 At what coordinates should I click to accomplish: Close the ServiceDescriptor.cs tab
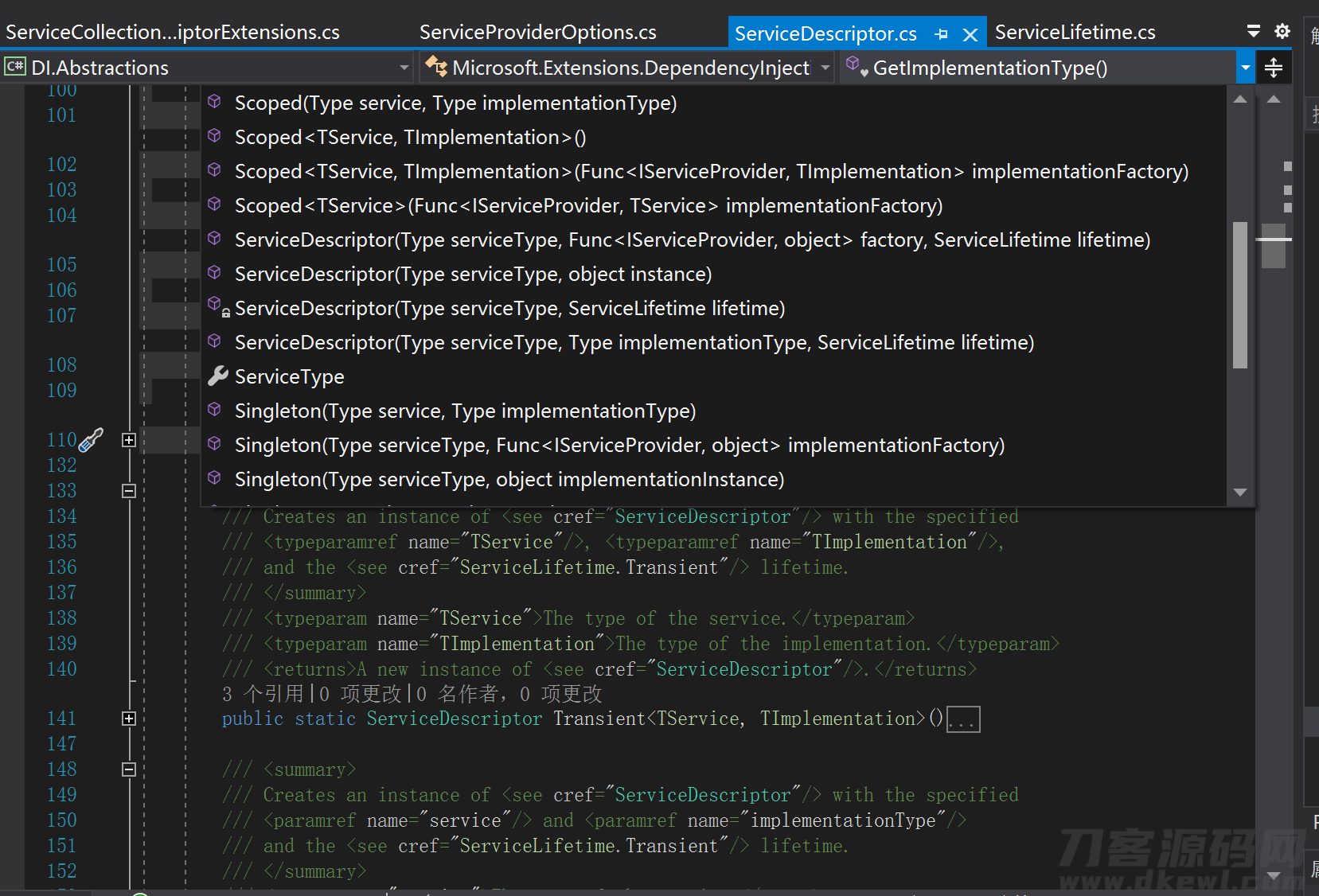[970, 34]
